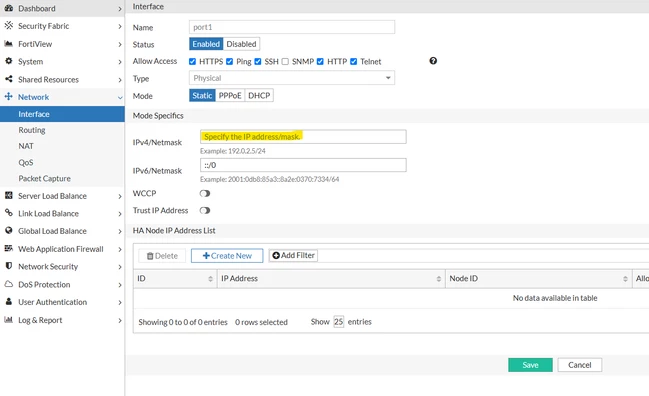Expand the System menu chevron
The width and height of the screenshot is (649, 396).
pyautogui.click(x=120, y=62)
